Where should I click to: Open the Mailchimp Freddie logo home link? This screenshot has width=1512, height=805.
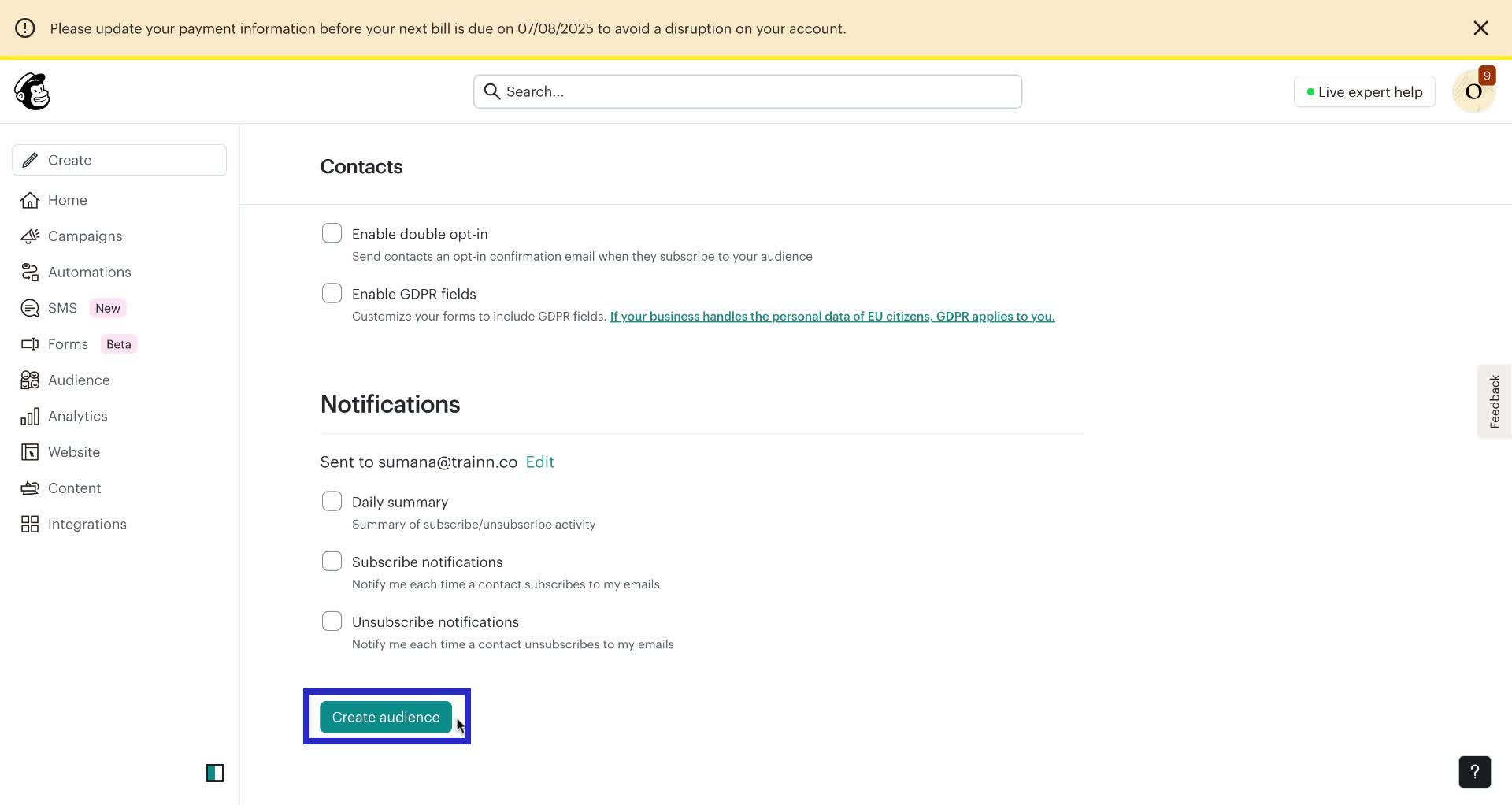[31, 91]
